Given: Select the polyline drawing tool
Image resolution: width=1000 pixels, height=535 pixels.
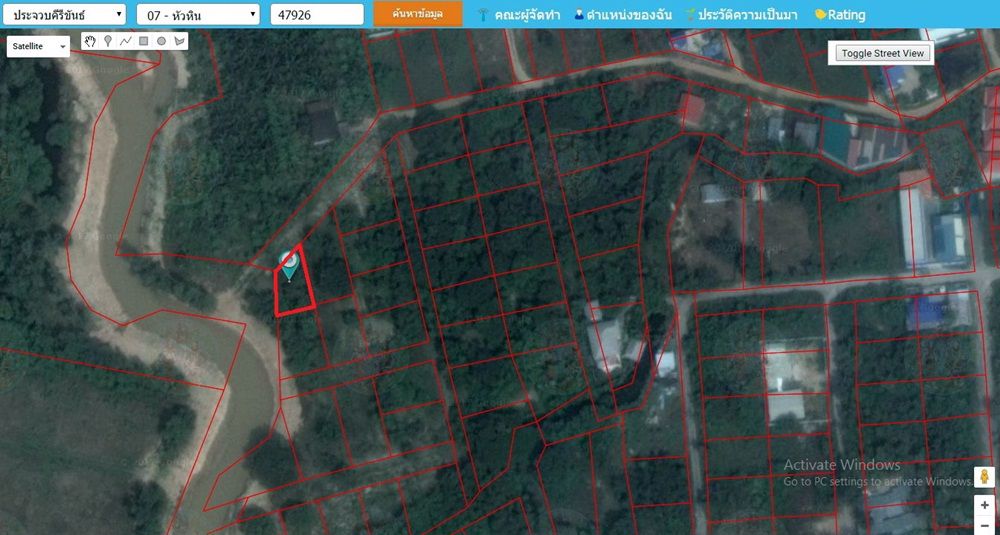Looking at the screenshot, I should pyautogui.click(x=125, y=42).
